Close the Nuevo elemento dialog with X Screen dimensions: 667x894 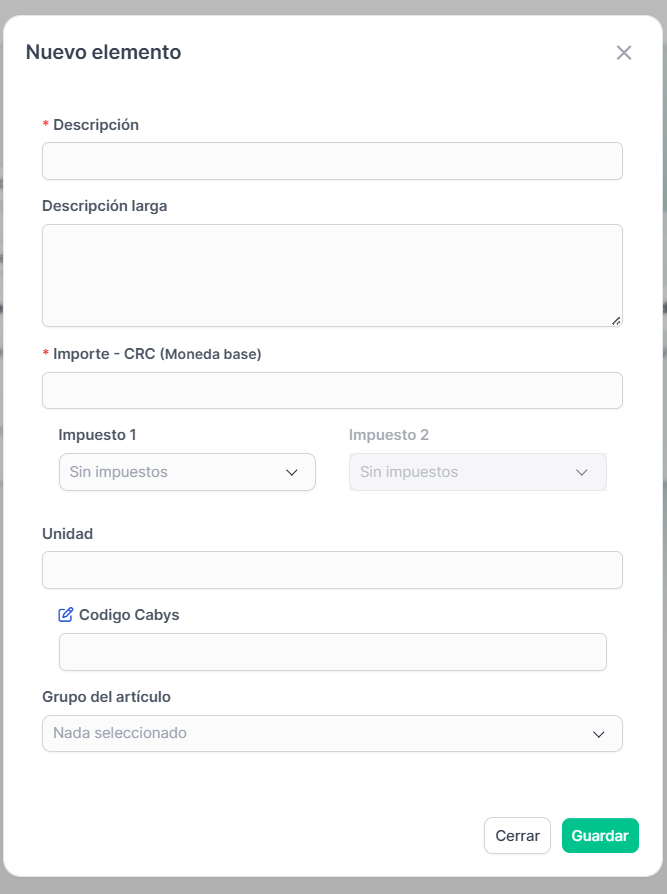[x=624, y=52]
